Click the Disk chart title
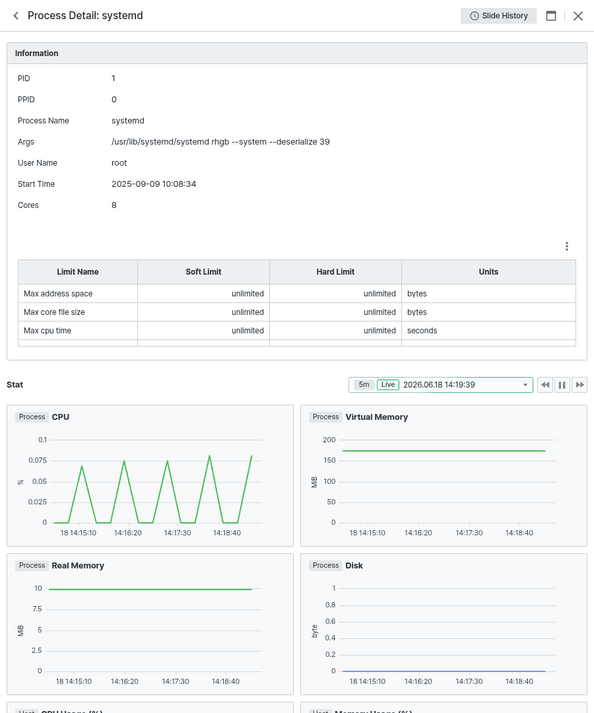The image size is (594, 713). pos(354,566)
